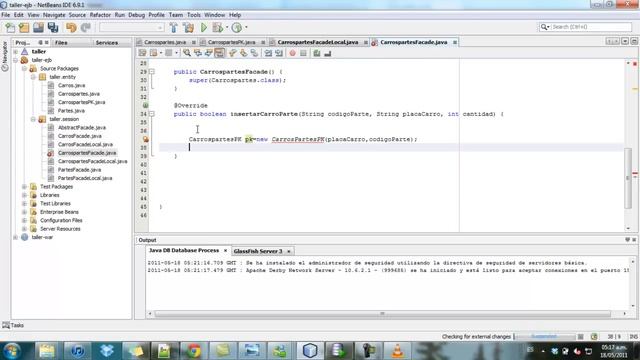Image resolution: width=640 pixels, height=360 pixels.
Task: Open the project configuration combo box
Action: 131,28
